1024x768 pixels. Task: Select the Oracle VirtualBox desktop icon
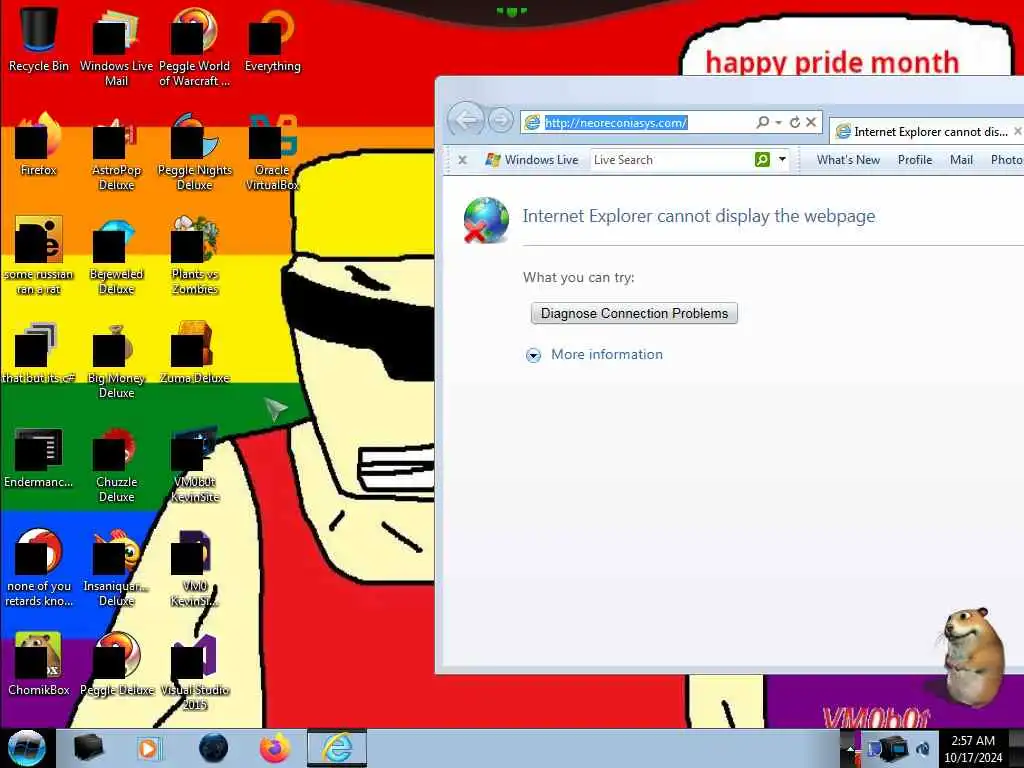click(x=272, y=152)
